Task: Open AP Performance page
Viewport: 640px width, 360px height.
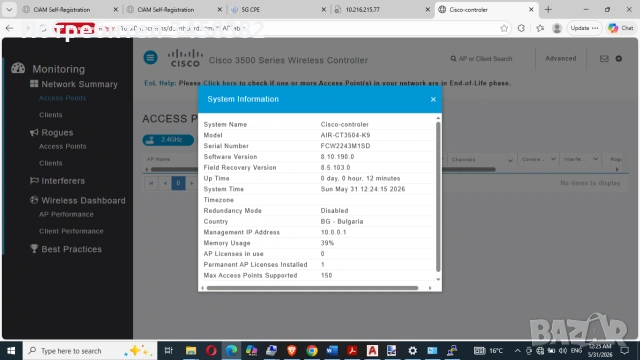Action: click(x=66, y=214)
